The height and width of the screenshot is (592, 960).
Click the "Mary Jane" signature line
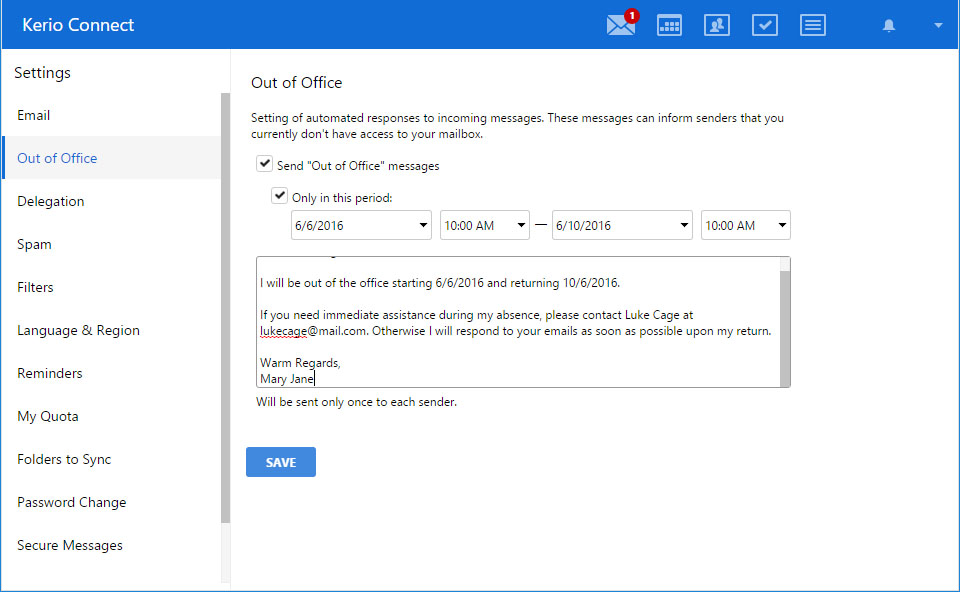pyautogui.click(x=287, y=379)
